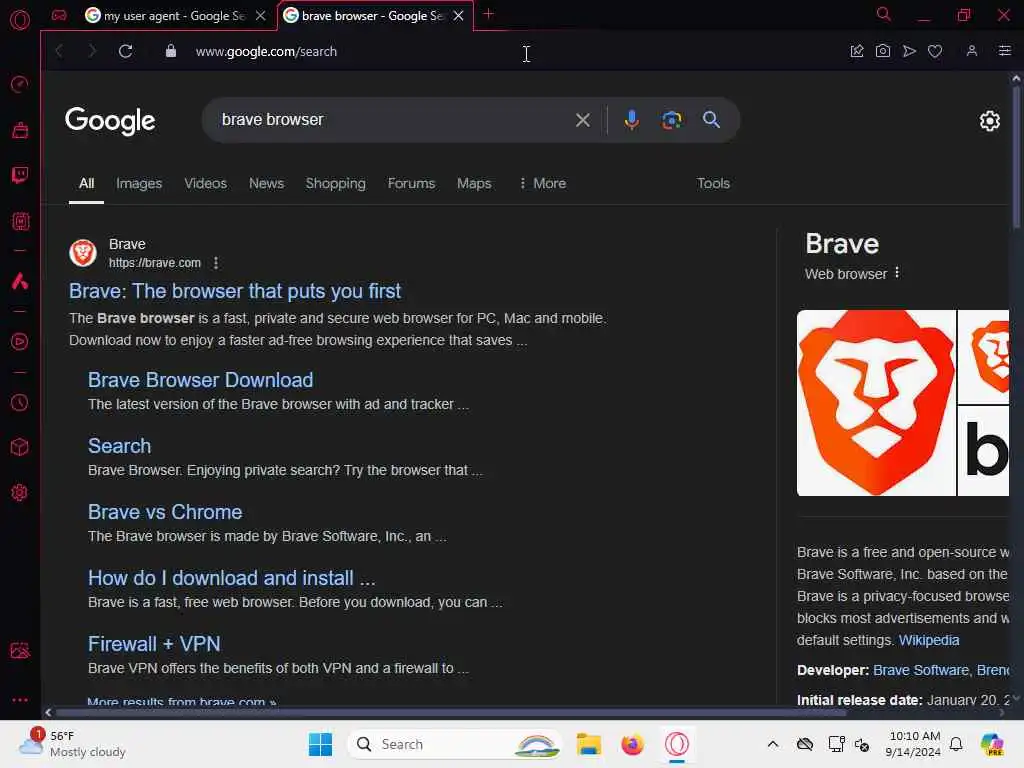
Task: Open the Opera menu logo button
Action: pyautogui.click(x=20, y=19)
